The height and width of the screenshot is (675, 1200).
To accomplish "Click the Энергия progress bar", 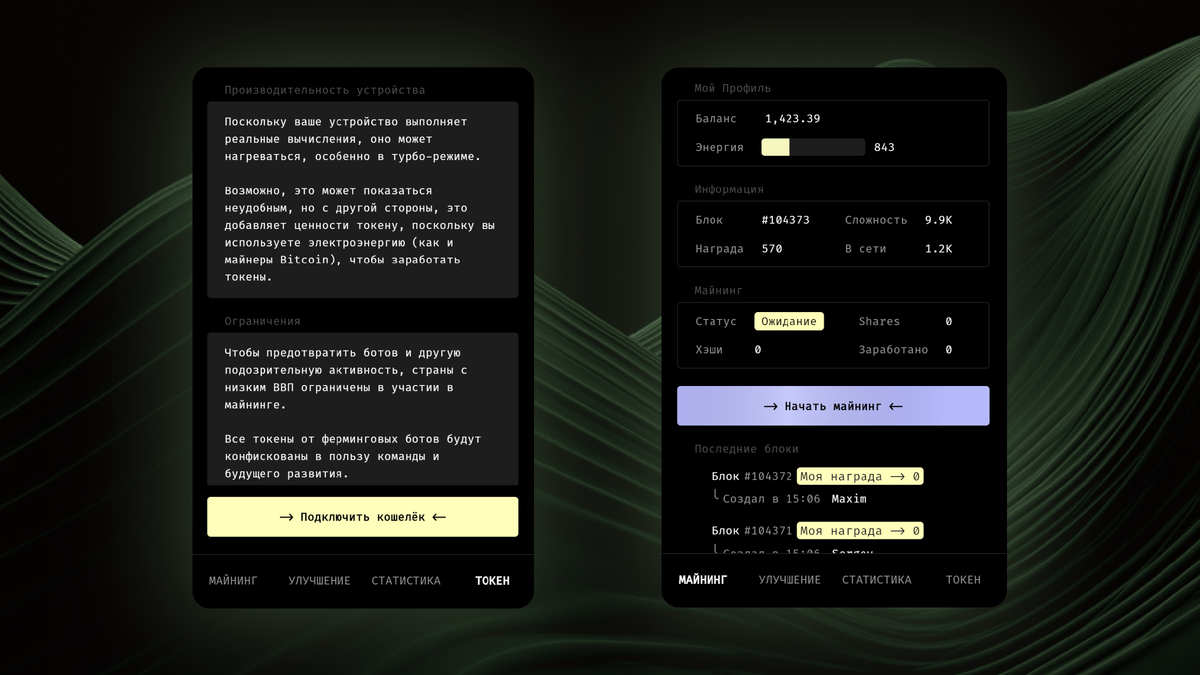I will [x=813, y=147].
